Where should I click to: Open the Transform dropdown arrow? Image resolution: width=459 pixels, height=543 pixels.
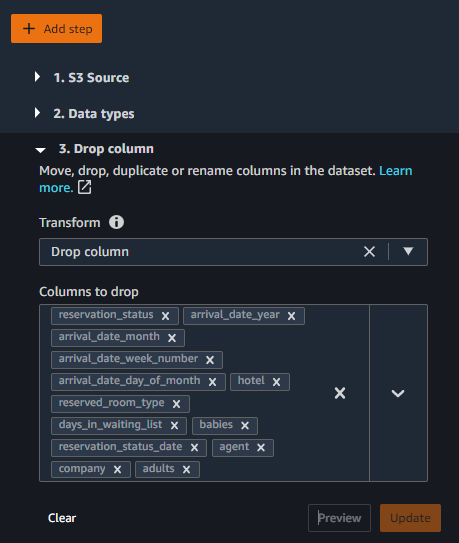pos(408,251)
